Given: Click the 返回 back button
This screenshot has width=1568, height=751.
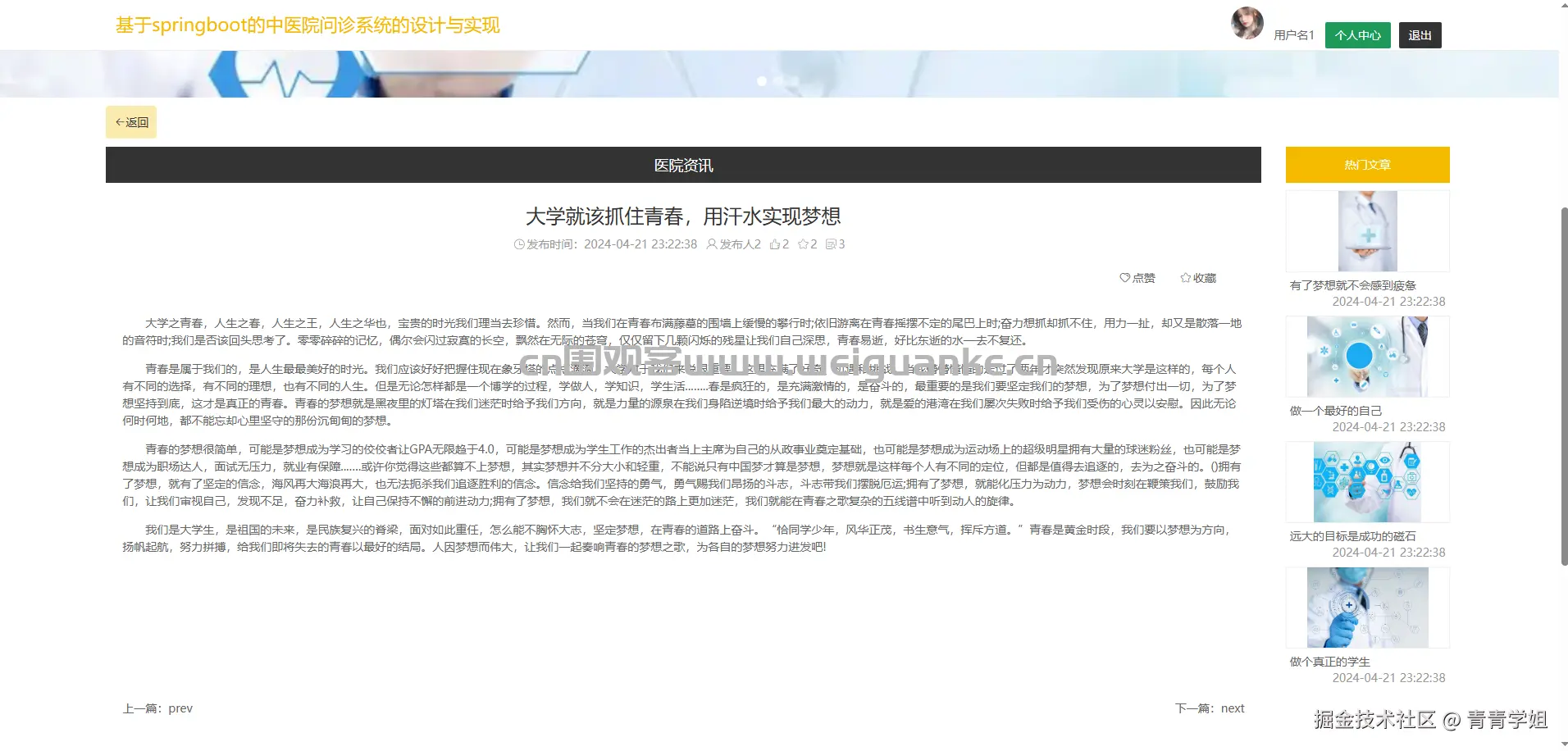Looking at the screenshot, I should tap(131, 122).
